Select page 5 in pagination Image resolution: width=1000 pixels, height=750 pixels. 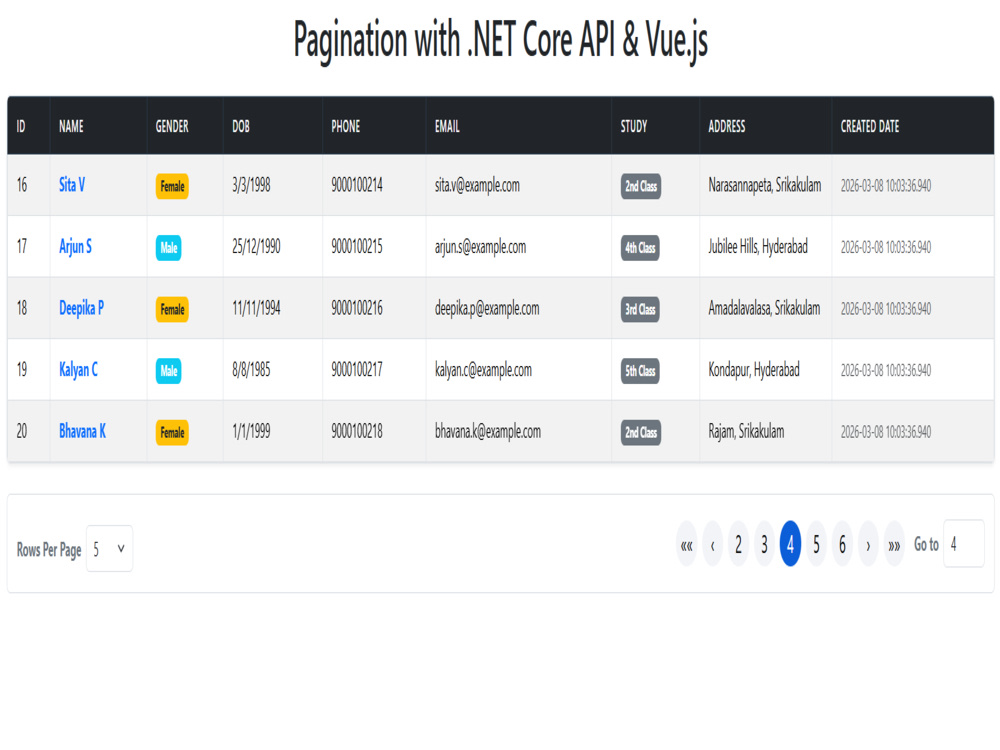816,544
